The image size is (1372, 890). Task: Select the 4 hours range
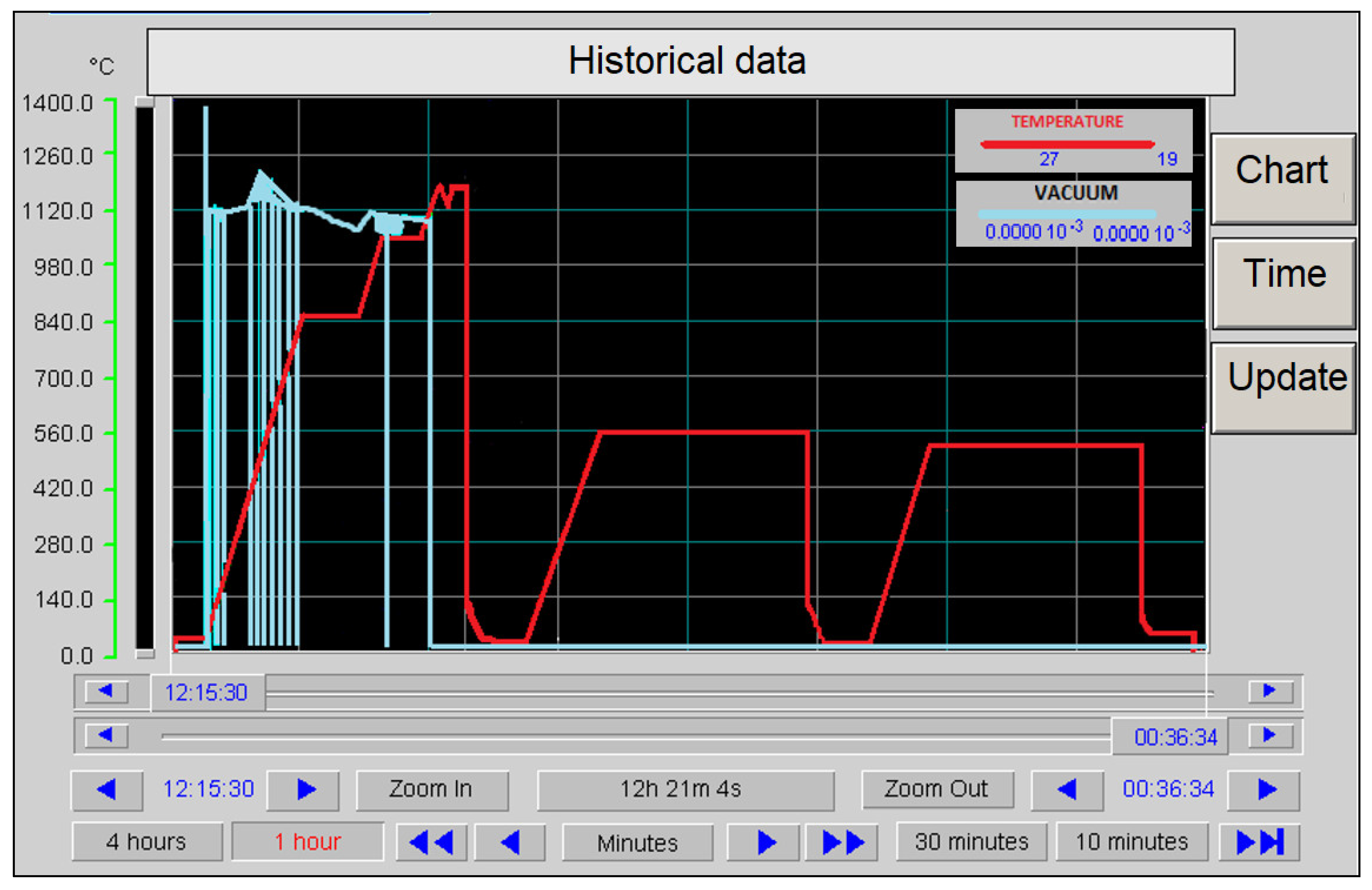147,842
